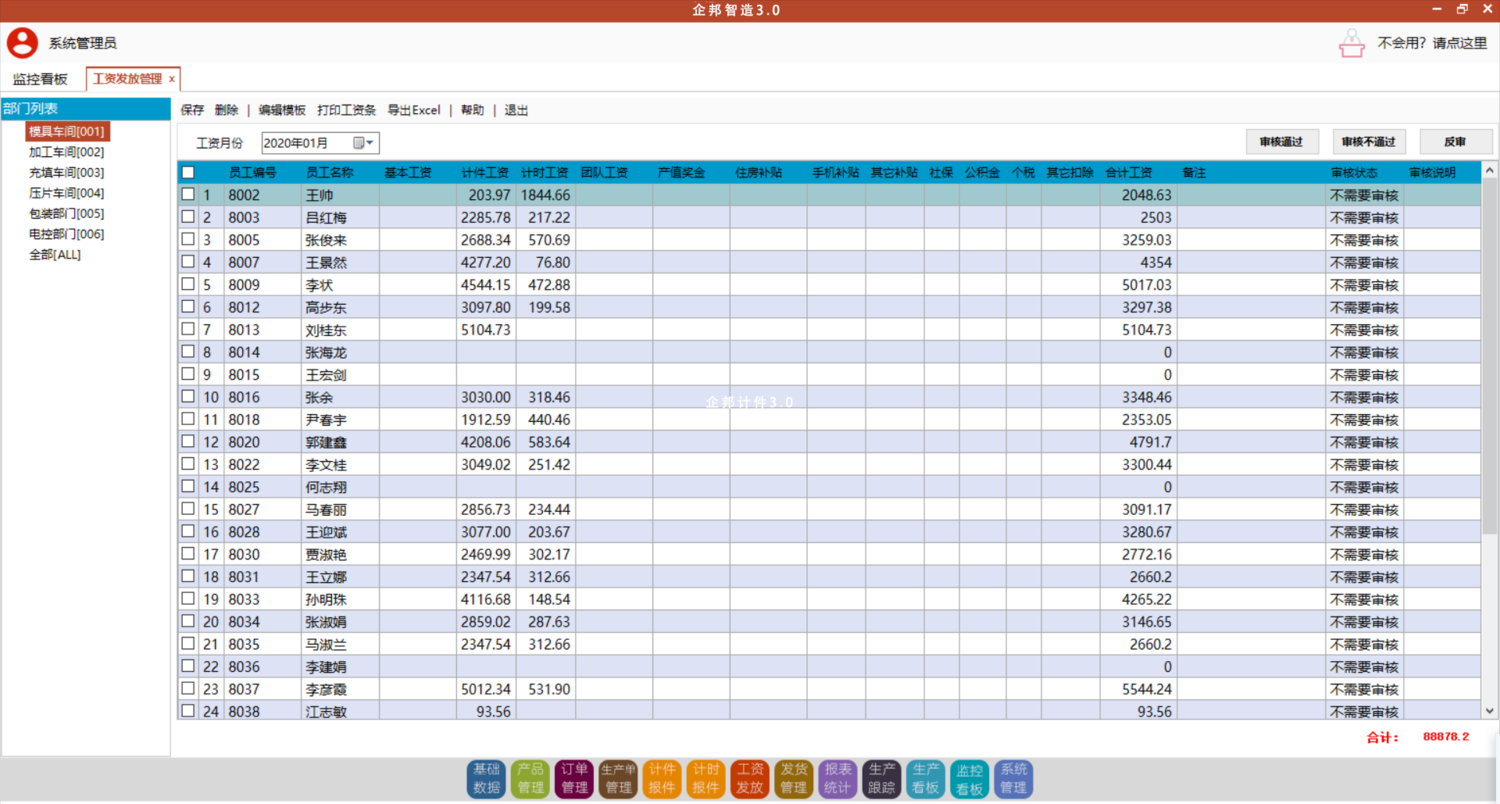
Task: Open the 监控看板 module tile
Action: pos(970,778)
